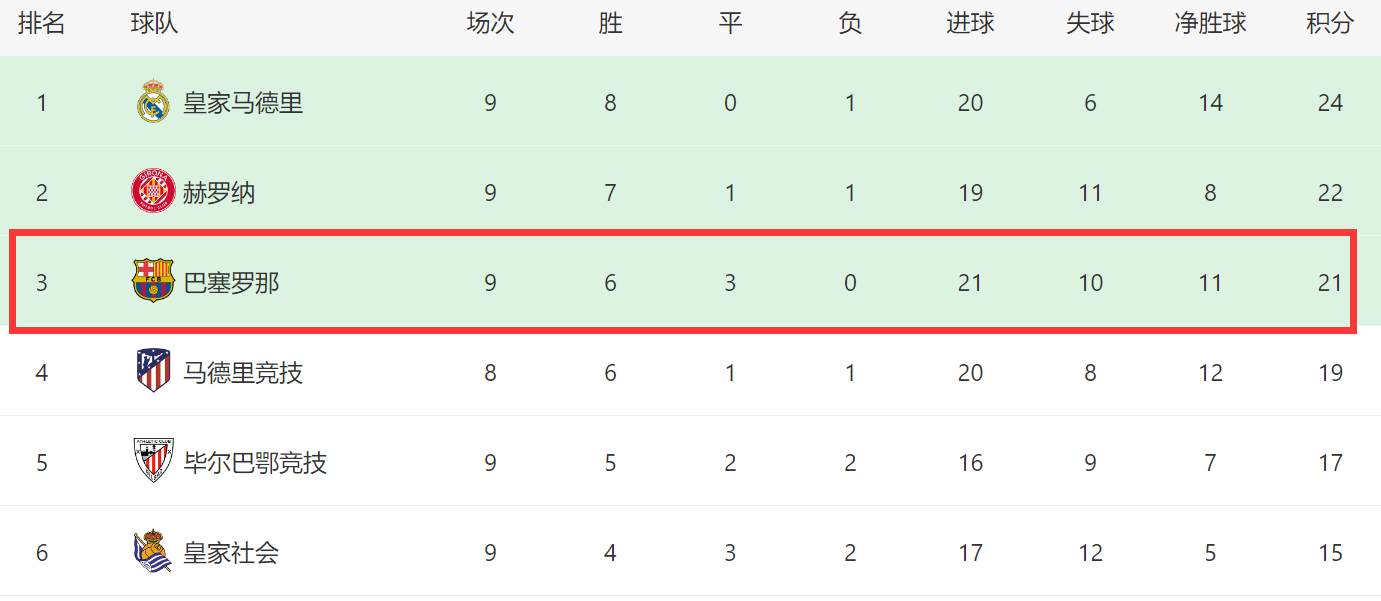Click the 排名 column header
1381x601 pixels.
click(x=41, y=24)
